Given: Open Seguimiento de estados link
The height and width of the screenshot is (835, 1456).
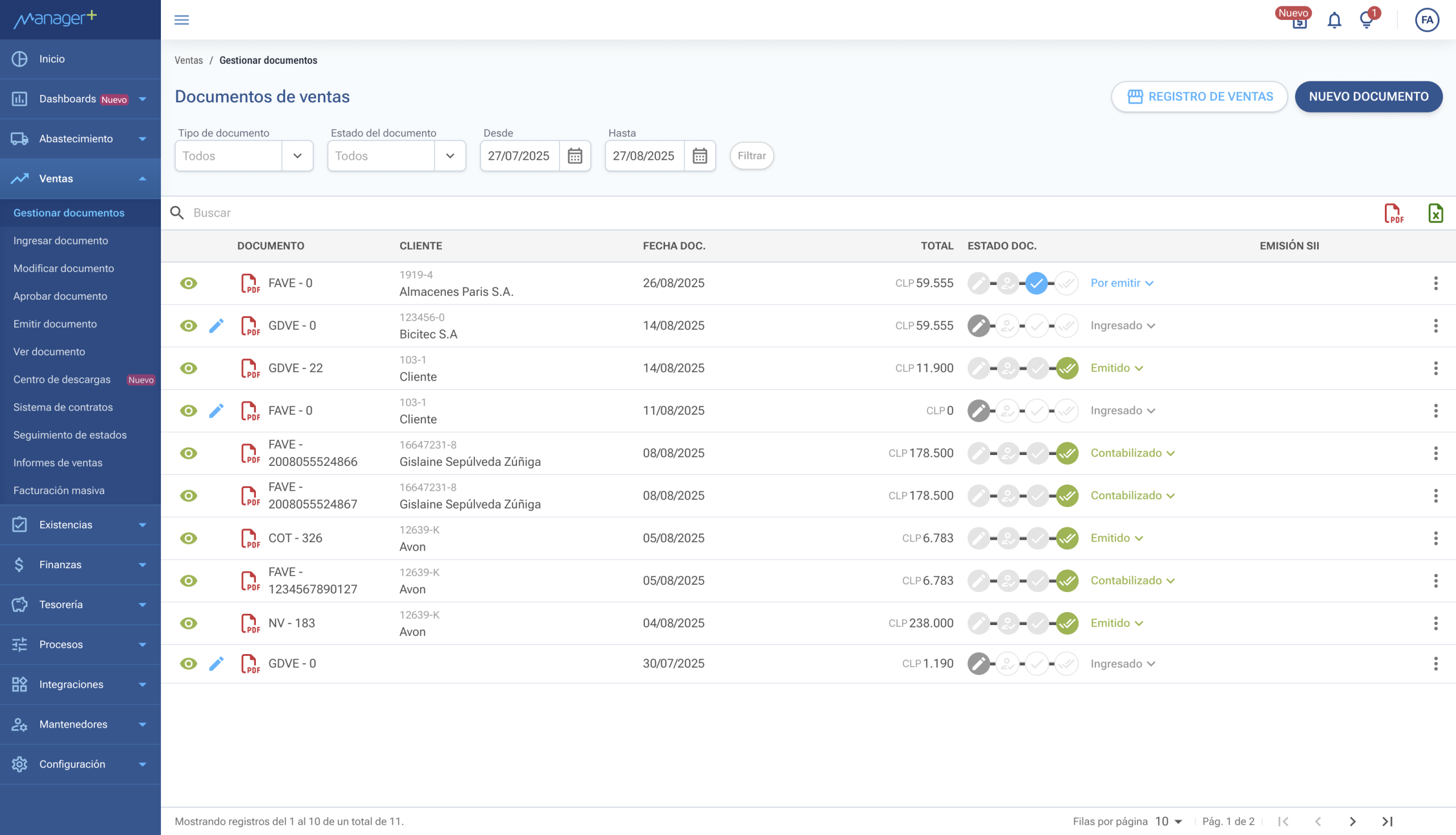Looking at the screenshot, I should tap(70, 435).
